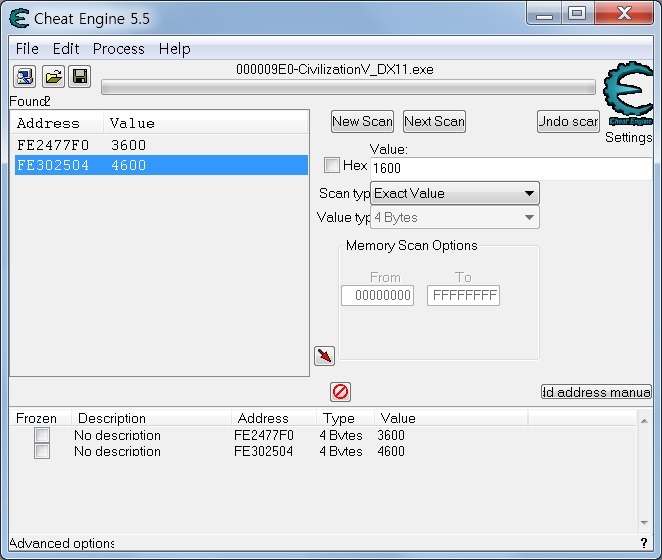Click the Cheat Engine title bar icon

[19, 19]
